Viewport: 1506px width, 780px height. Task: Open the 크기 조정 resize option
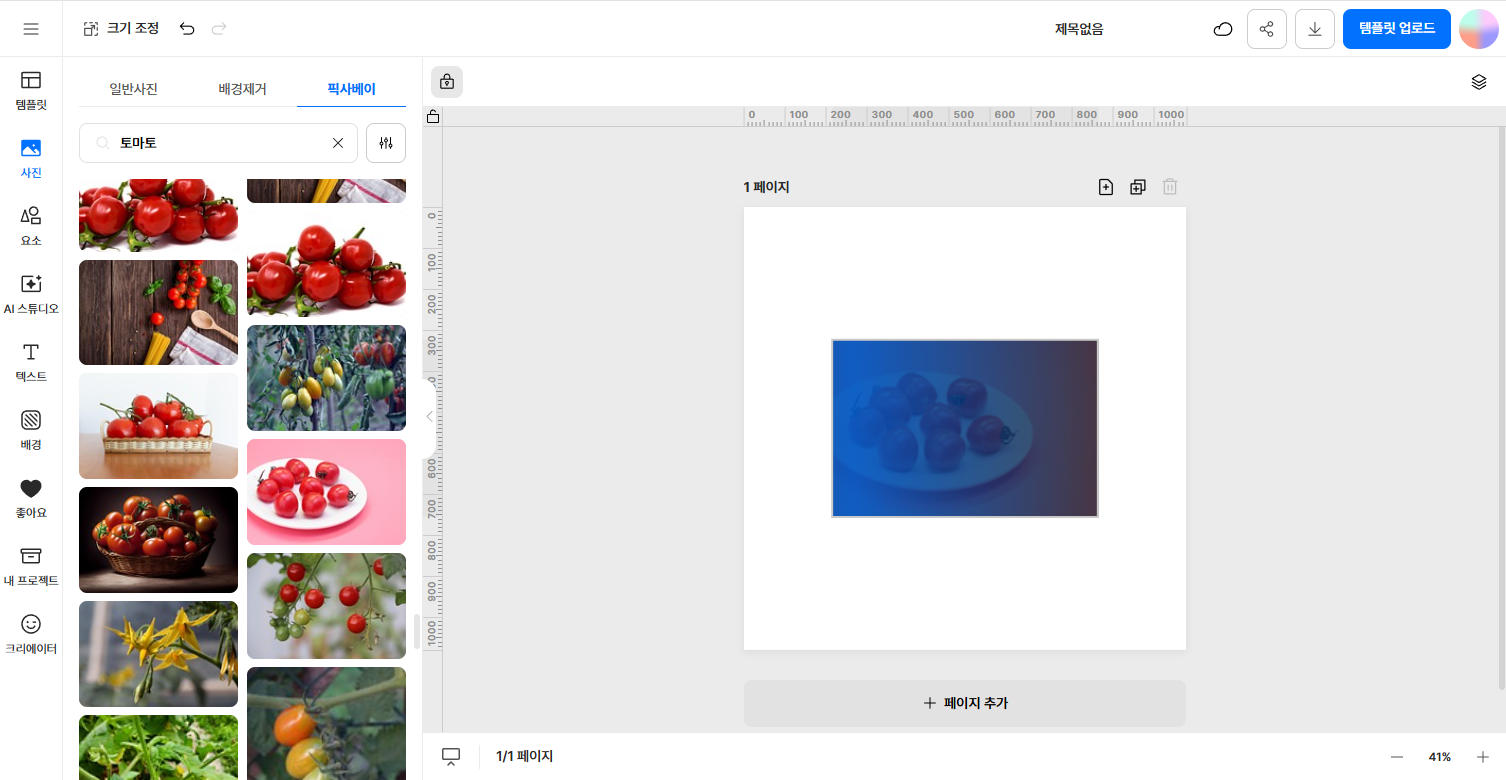[x=121, y=29]
